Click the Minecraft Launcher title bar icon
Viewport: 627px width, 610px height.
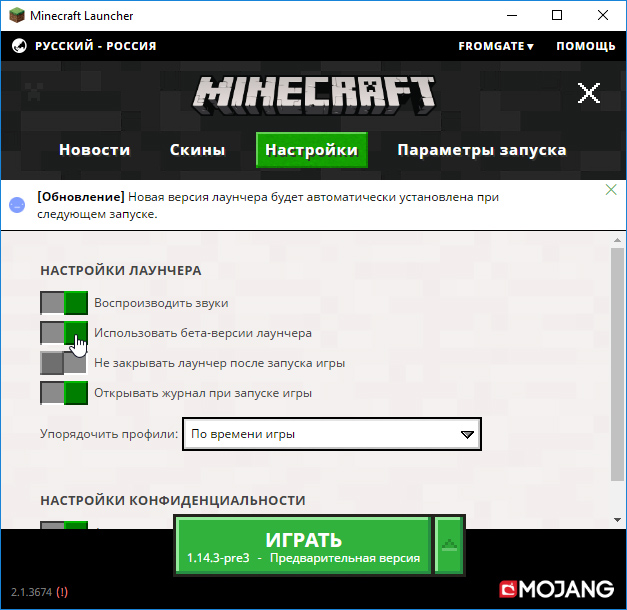(x=15, y=16)
